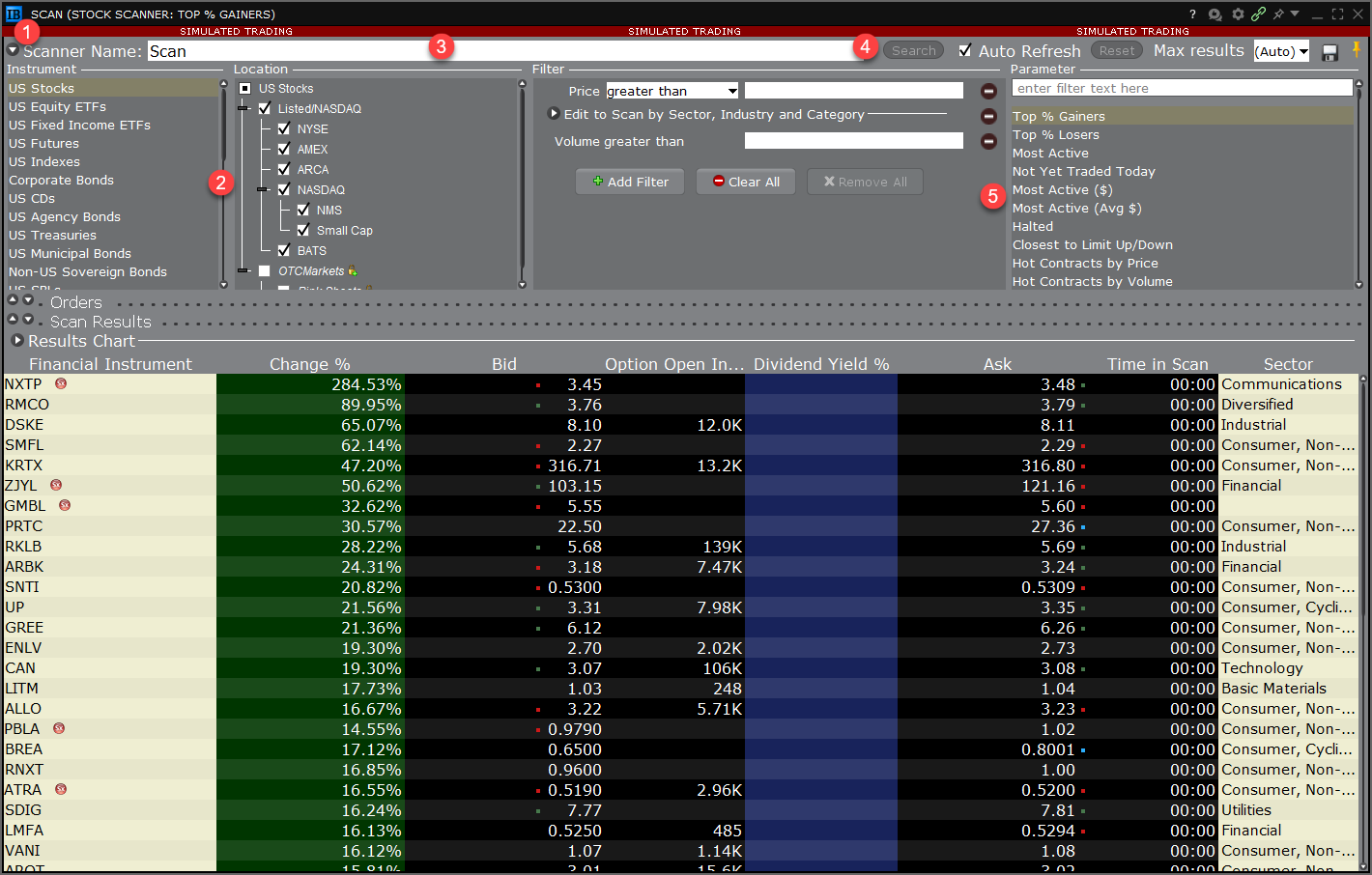Click the Location tree scrollbar

[522, 183]
